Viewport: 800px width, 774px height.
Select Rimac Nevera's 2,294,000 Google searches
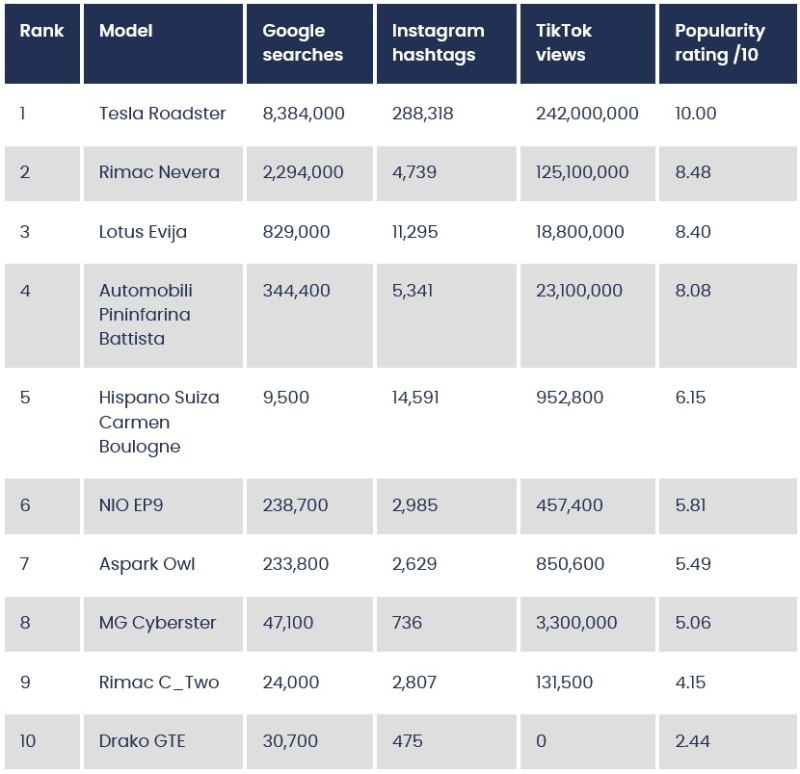pos(303,172)
